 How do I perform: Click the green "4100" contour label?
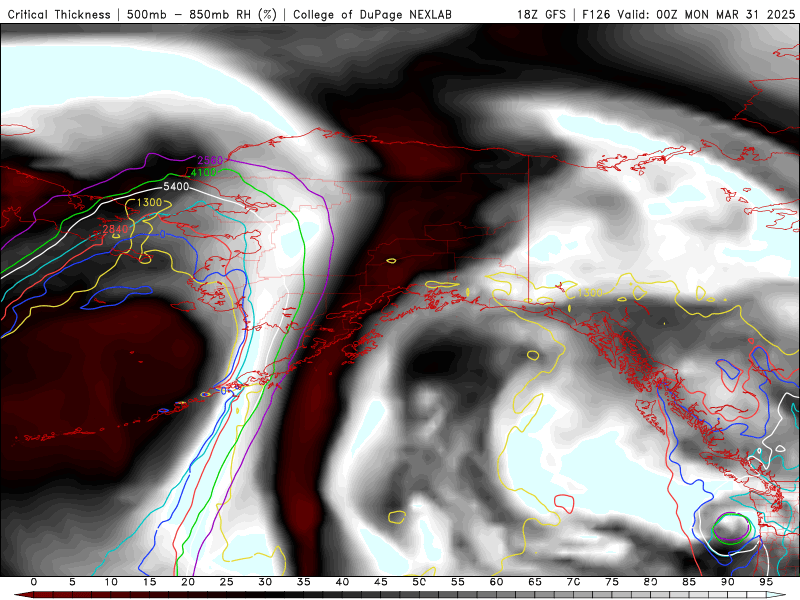(203, 172)
